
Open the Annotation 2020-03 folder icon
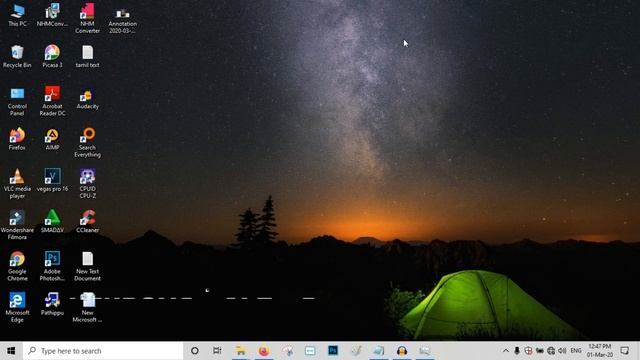click(122, 21)
